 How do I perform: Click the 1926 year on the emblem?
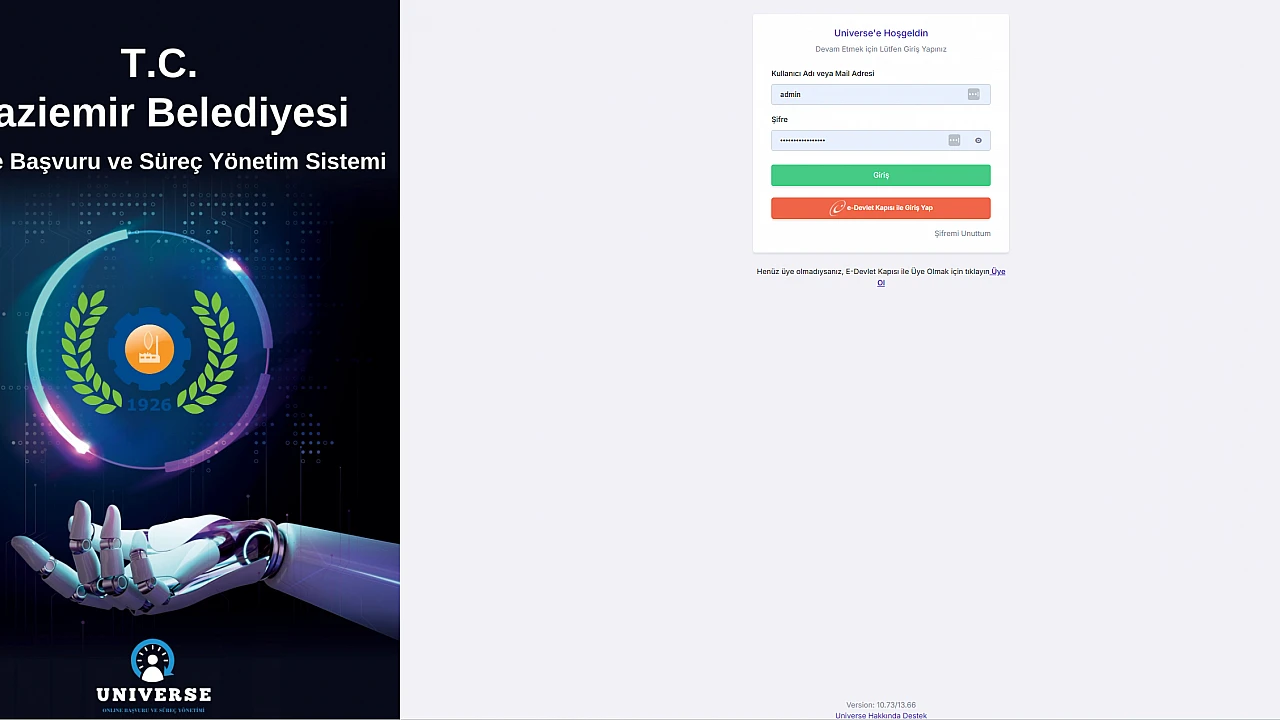(149, 405)
